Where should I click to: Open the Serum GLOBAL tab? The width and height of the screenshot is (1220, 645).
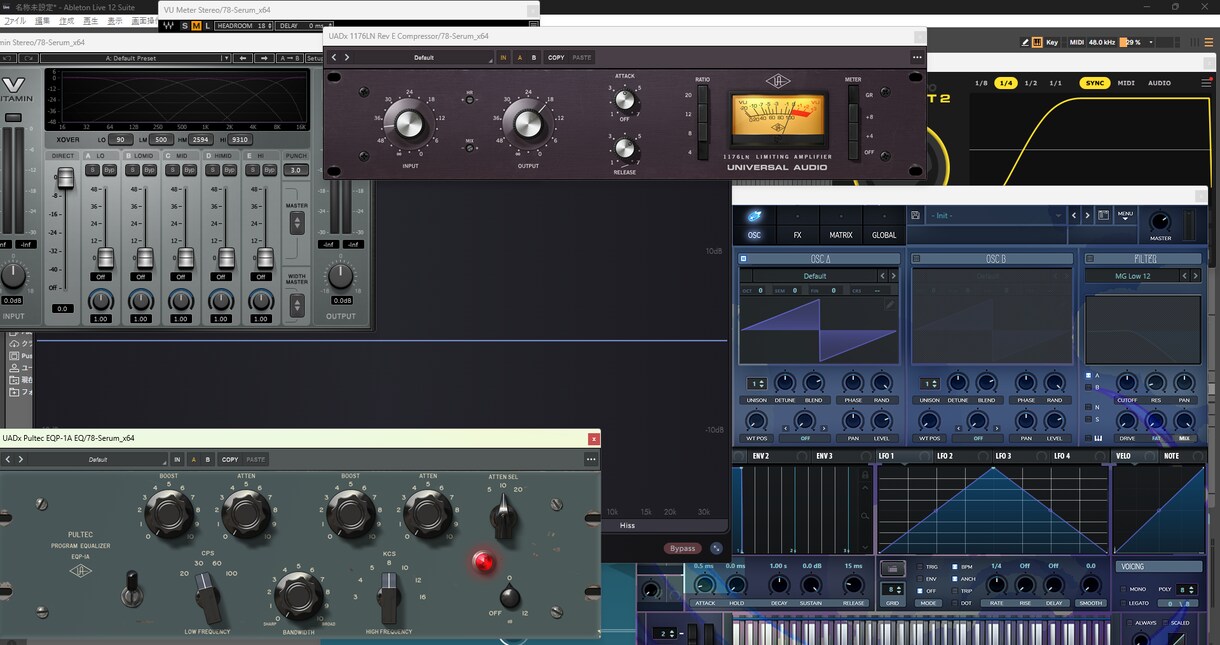[x=884, y=235]
